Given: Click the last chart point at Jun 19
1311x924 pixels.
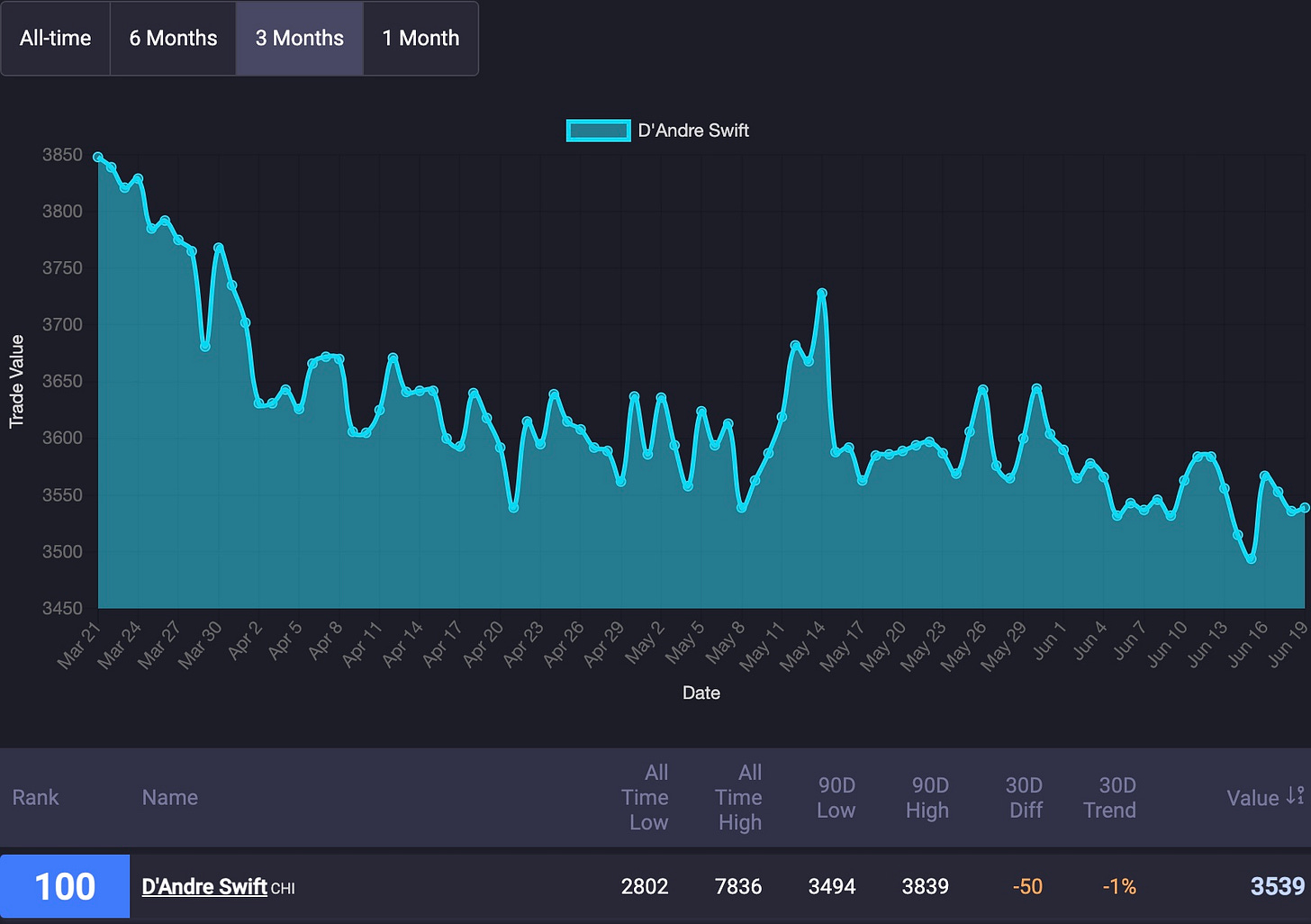Looking at the screenshot, I should pyautogui.click(x=1305, y=508).
